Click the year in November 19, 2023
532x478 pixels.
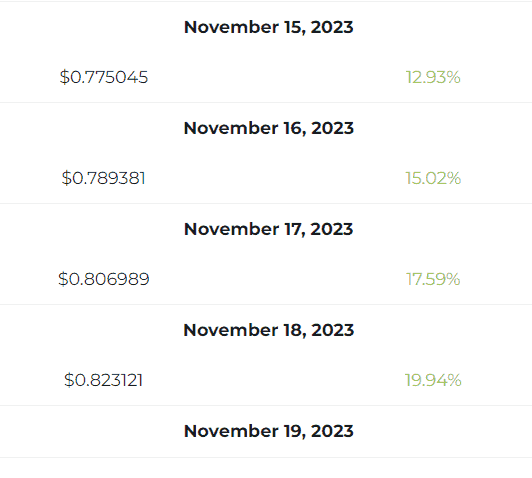click(332, 432)
